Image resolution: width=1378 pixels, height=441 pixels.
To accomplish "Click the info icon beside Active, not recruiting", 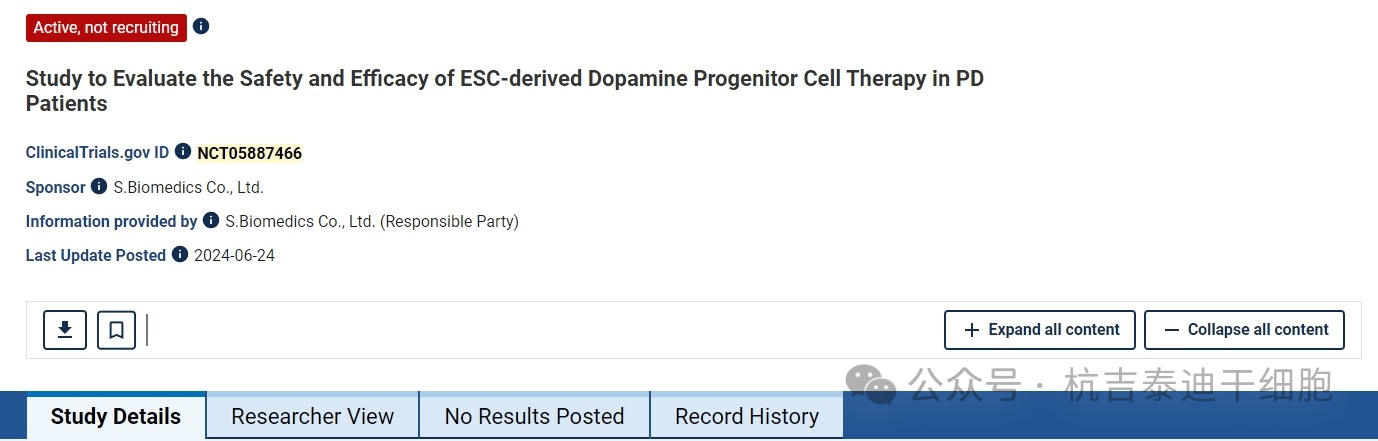I will click(x=201, y=26).
